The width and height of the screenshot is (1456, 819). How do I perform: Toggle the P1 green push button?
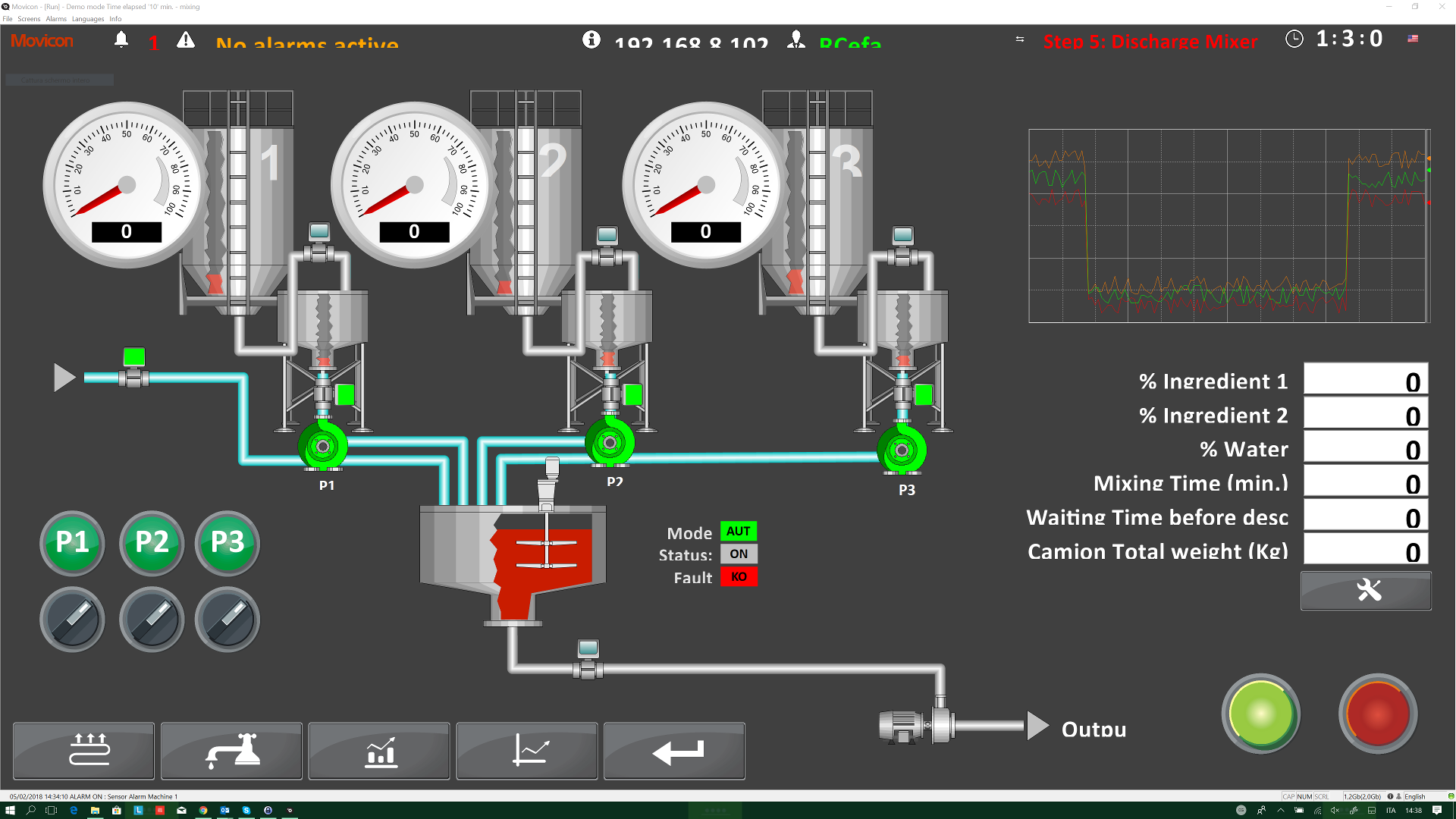tap(73, 543)
